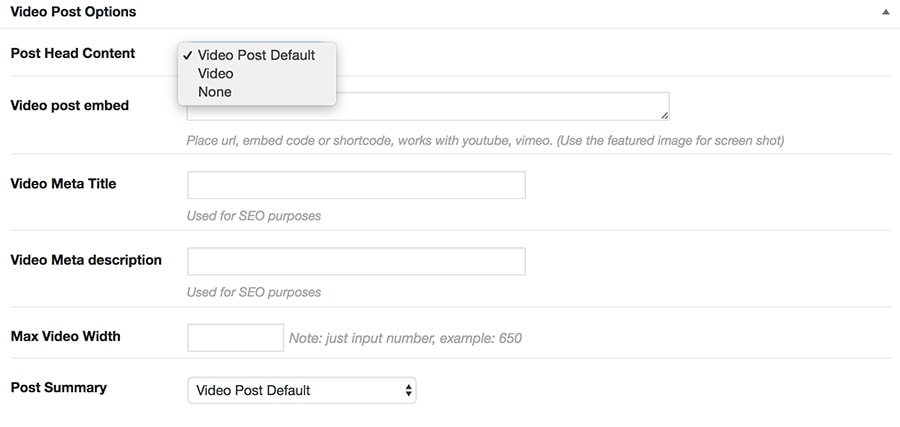Select 'Video' option in dropdown list
Viewport: 900px width, 427px height.
coord(216,73)
